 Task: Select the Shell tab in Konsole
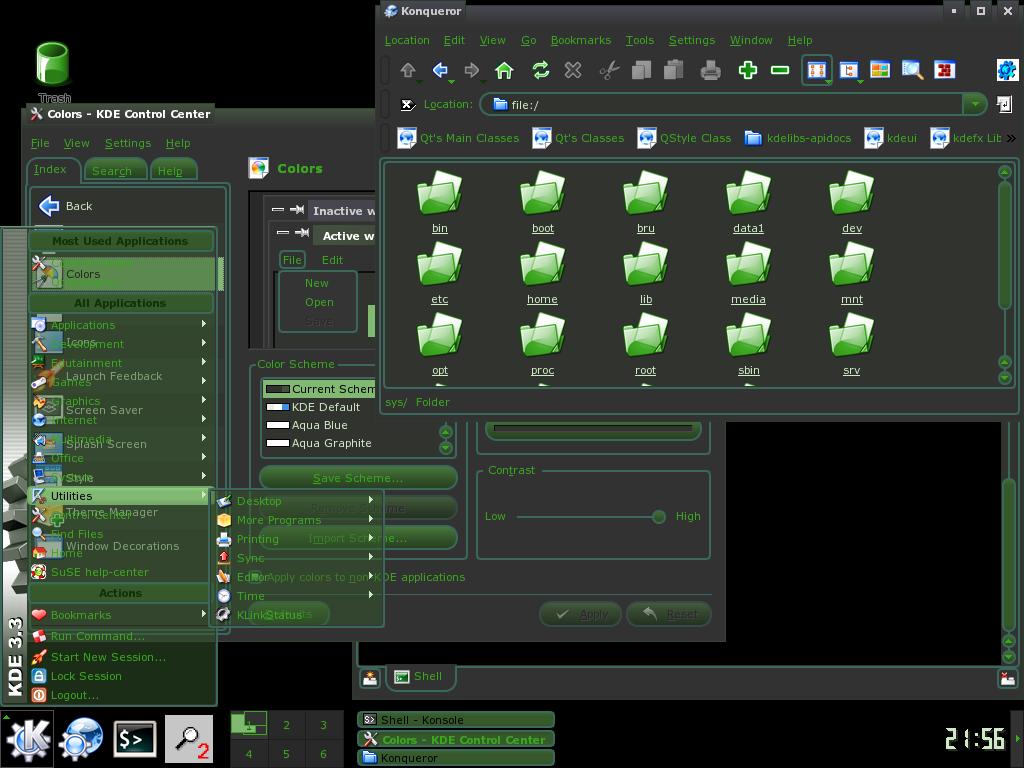[419, 677]
